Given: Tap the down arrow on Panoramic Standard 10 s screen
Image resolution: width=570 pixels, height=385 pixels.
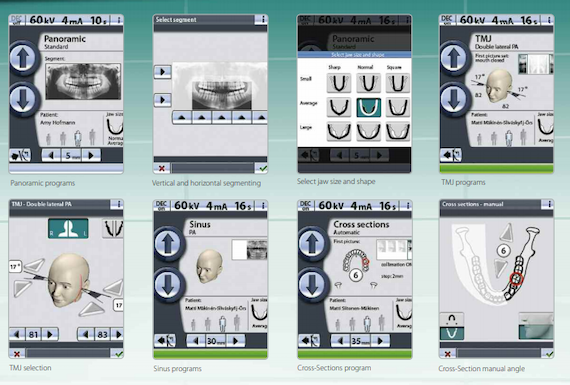Looking at the screenshot, I should pyautogui.click(x=23, y=99).
